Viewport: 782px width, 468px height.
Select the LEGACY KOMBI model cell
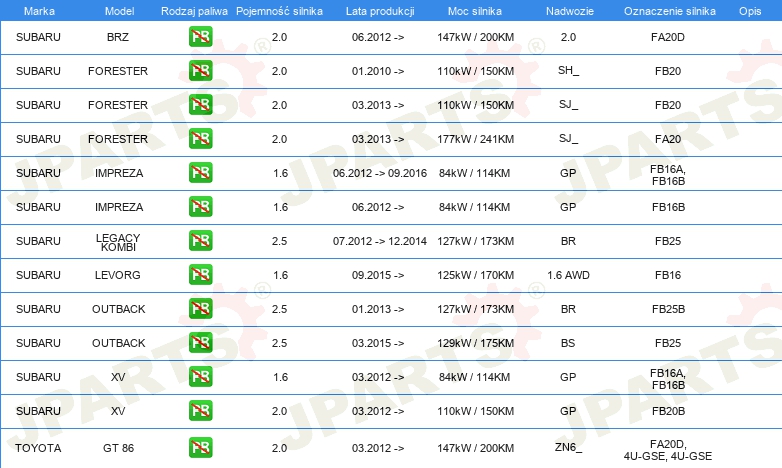[118, 242]
